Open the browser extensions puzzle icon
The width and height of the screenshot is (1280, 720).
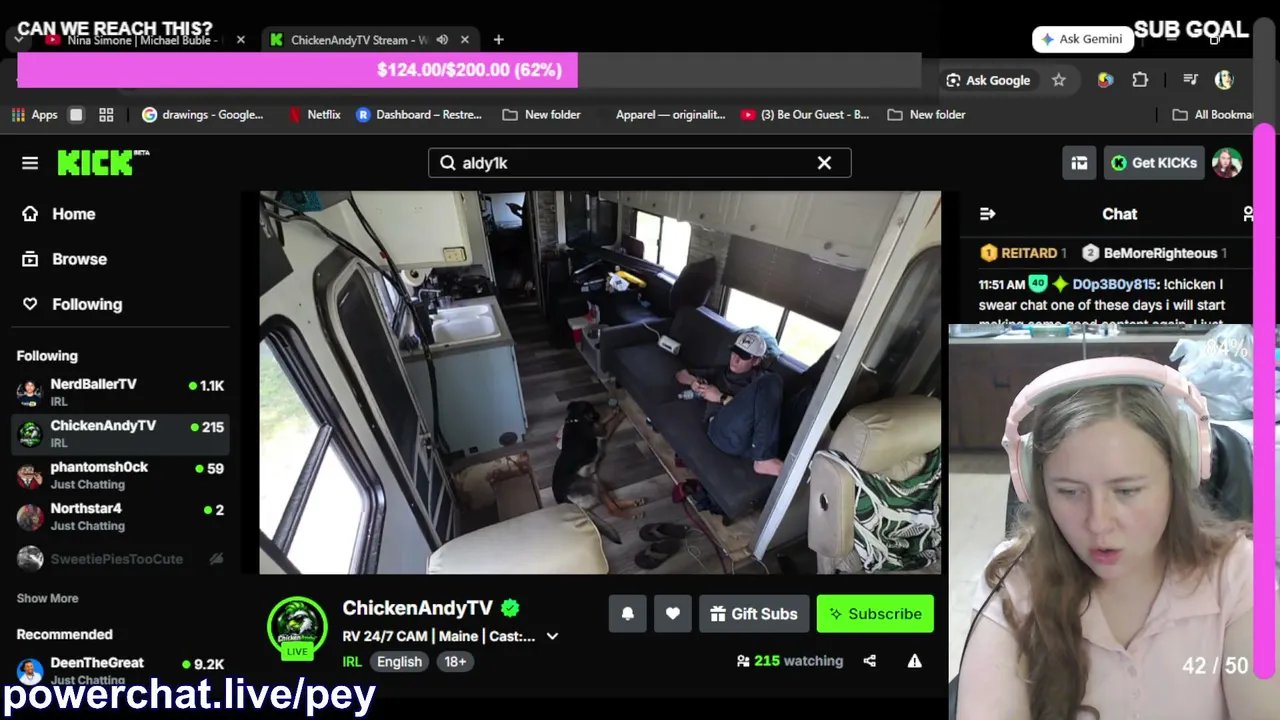point(1140,80)
